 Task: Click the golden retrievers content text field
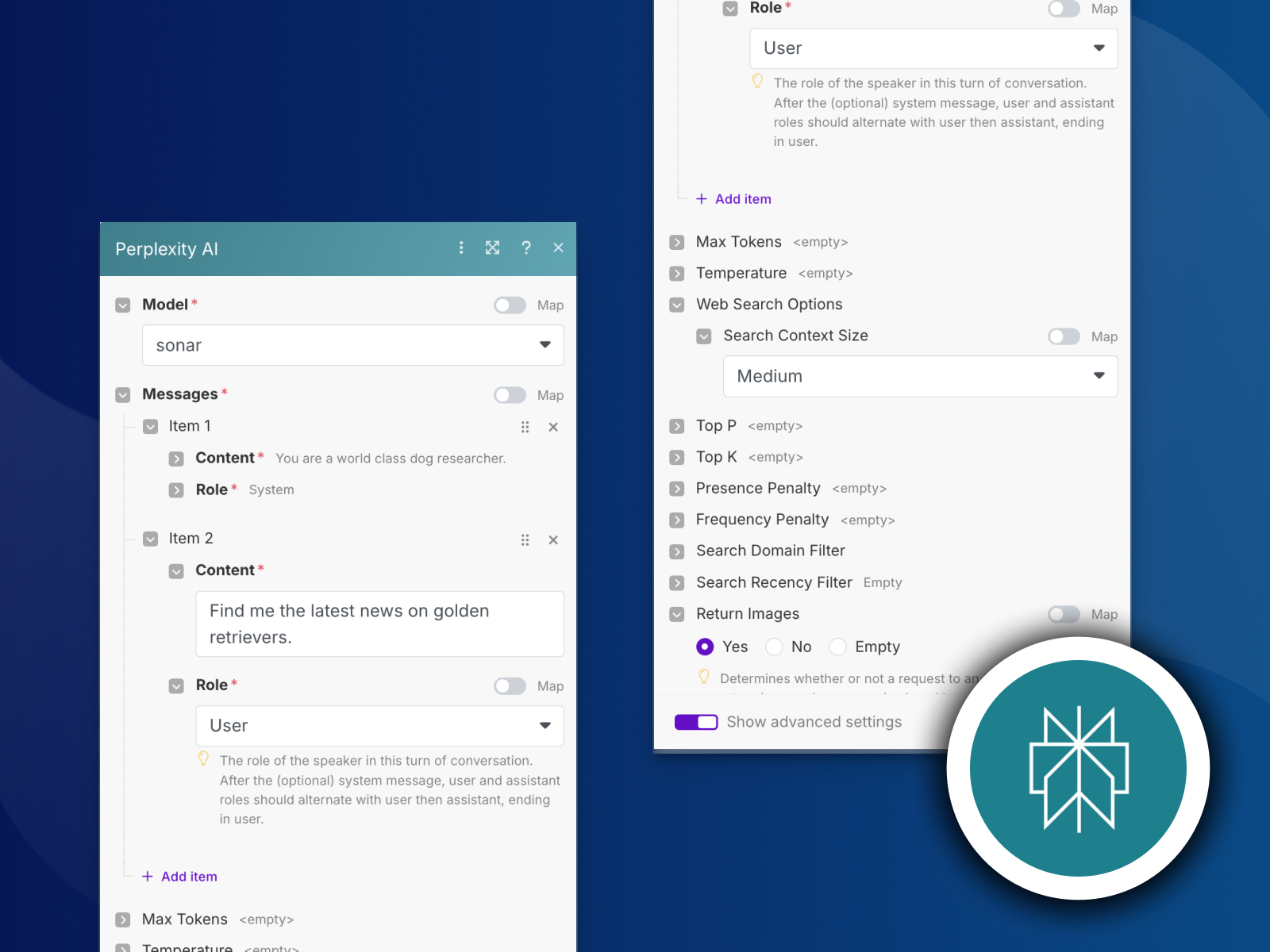pos(379,624)
